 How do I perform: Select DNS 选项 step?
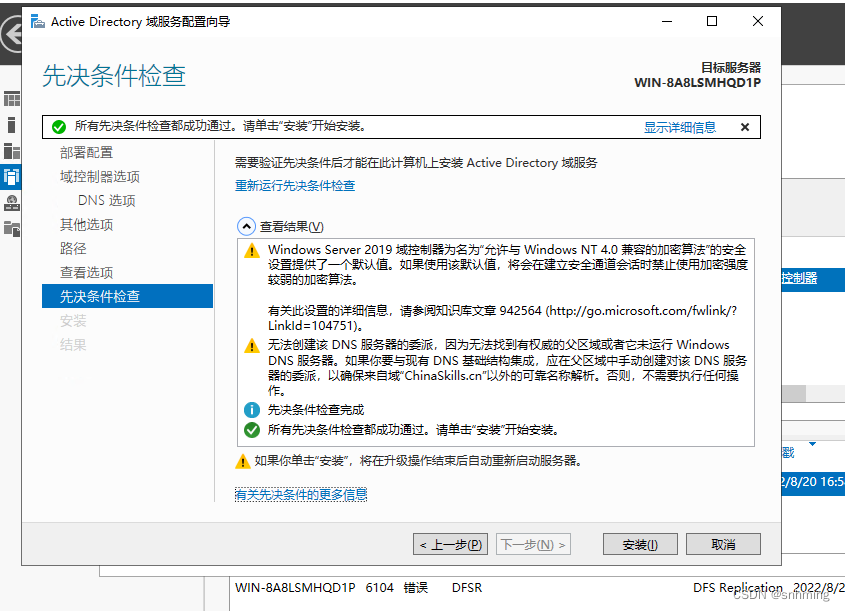click(x=107, y=200)
